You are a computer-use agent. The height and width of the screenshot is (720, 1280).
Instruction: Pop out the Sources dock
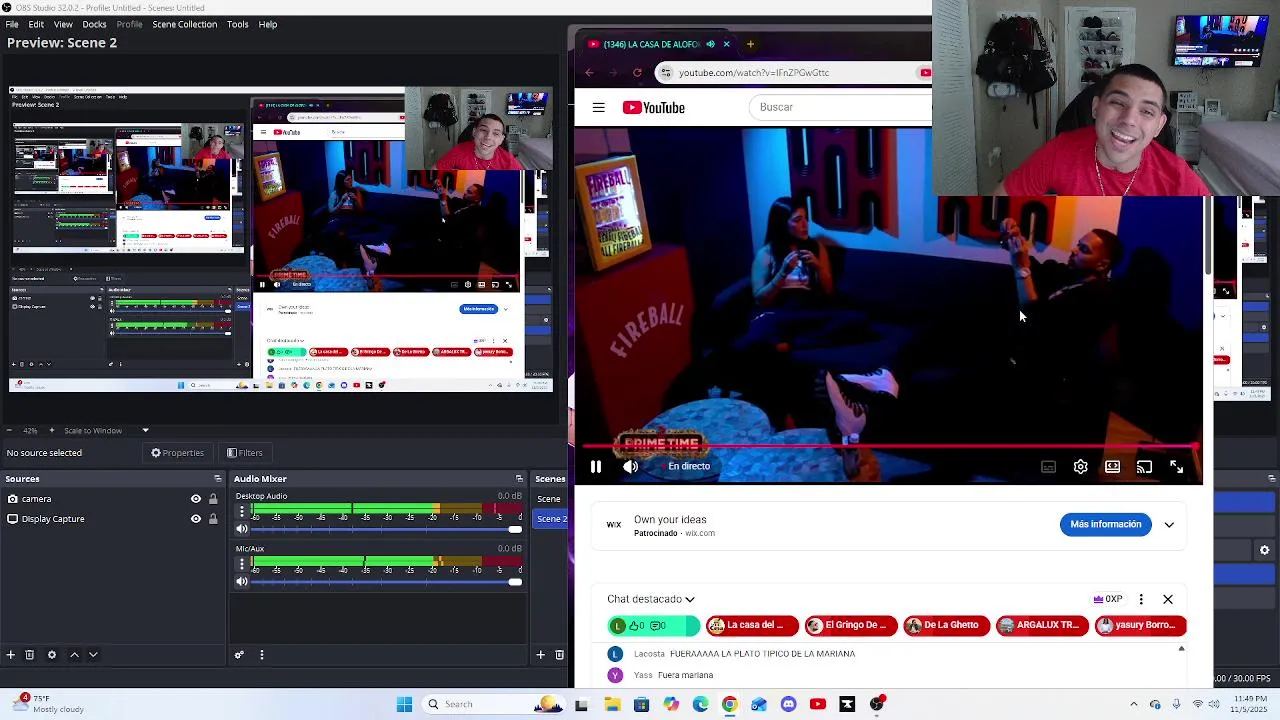coord(217,479)
